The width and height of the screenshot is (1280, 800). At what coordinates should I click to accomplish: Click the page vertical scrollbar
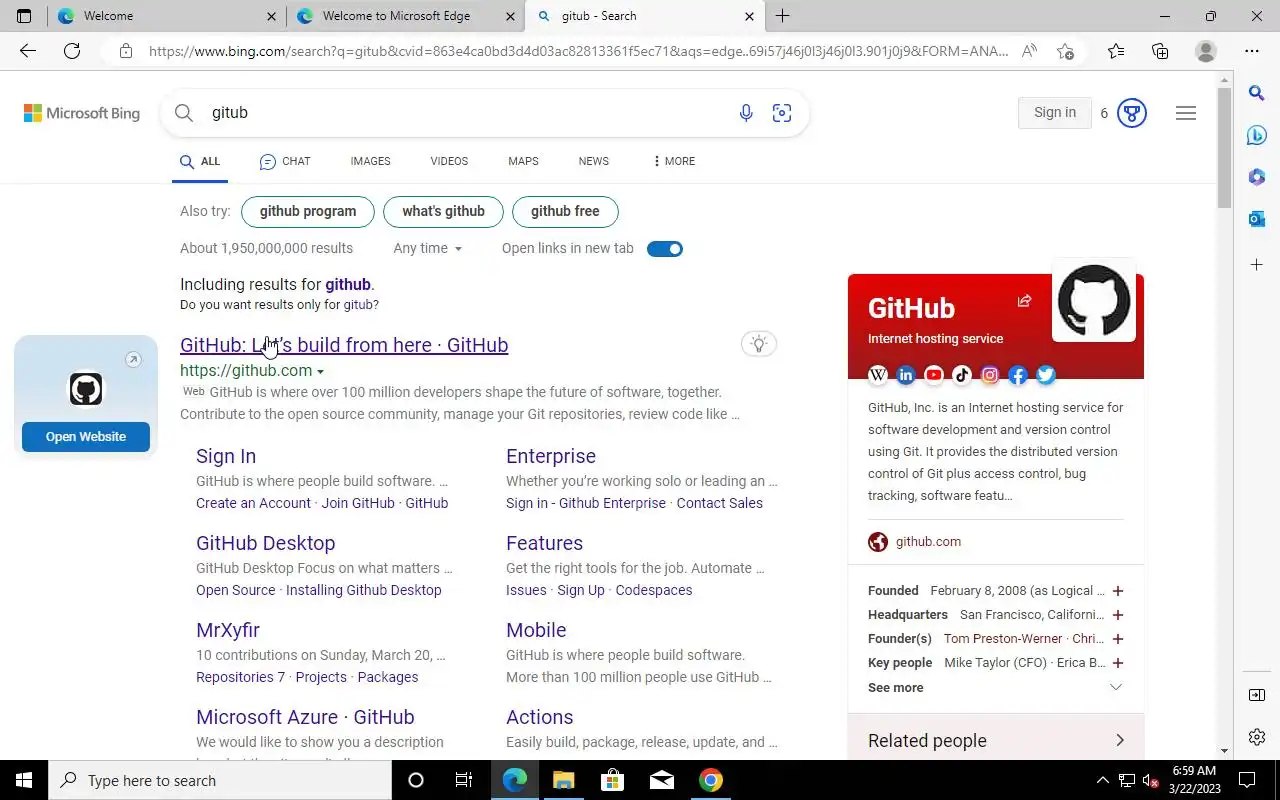coord(1225,148)
